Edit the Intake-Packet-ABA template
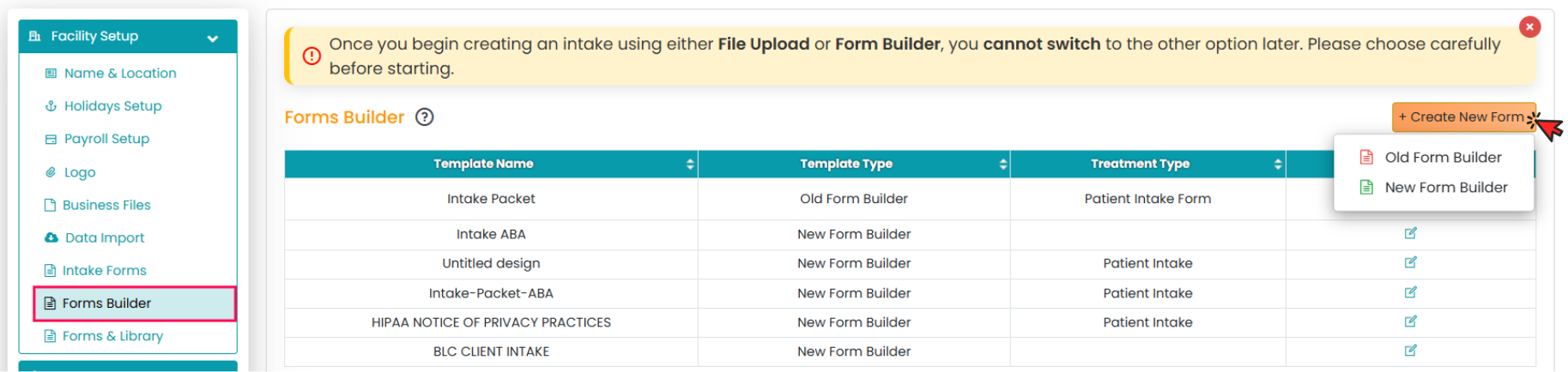The image size is (1568, 372). click(x=1410, y=292)
